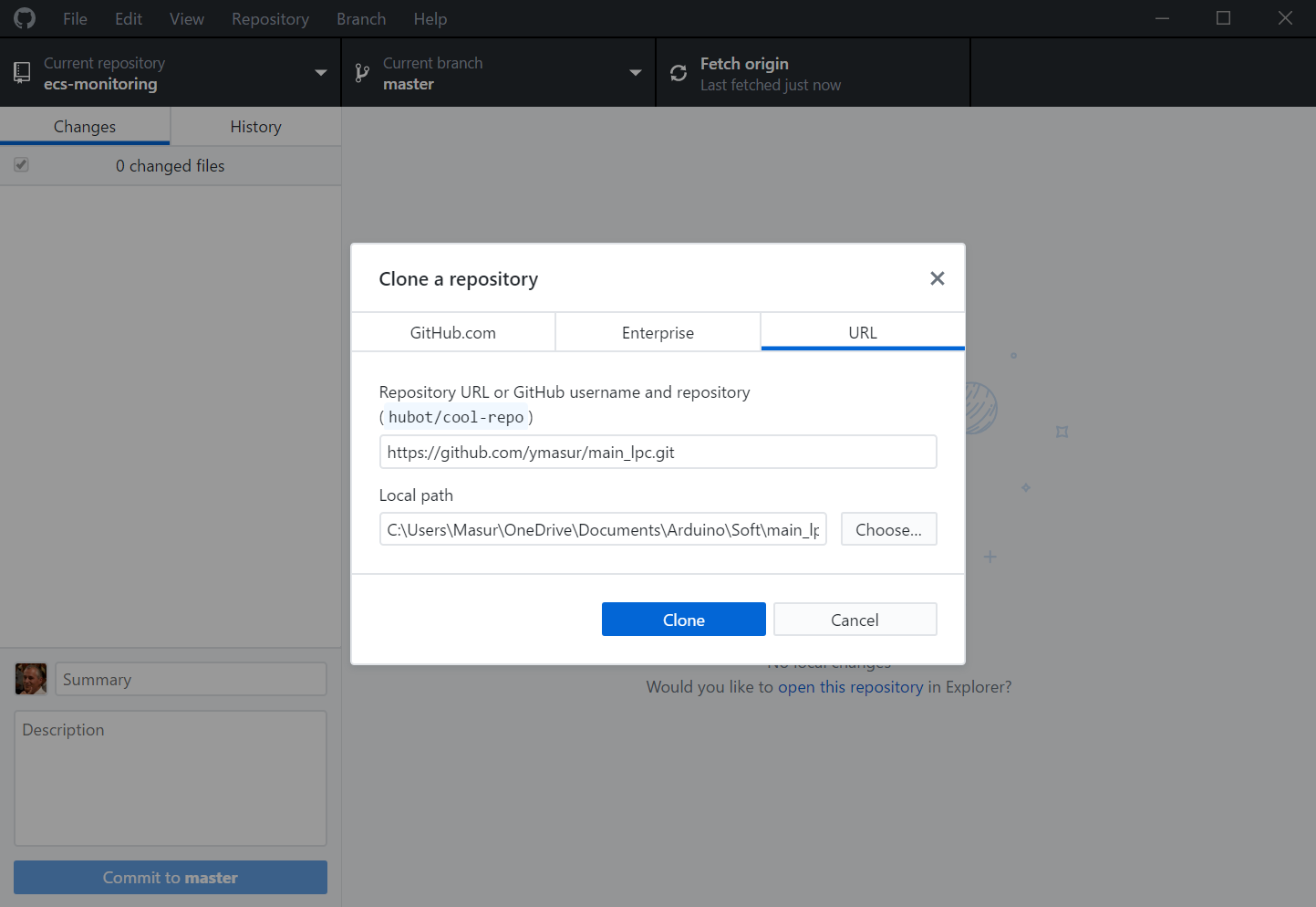
Task: Click the Fetch origin sync arrows icon
Action: pos(679,73)
